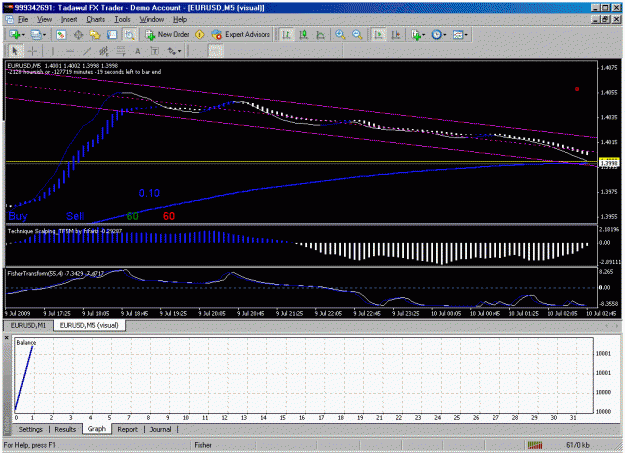
Task: Click the connection status bars icon
Action: tap(535, 445)
